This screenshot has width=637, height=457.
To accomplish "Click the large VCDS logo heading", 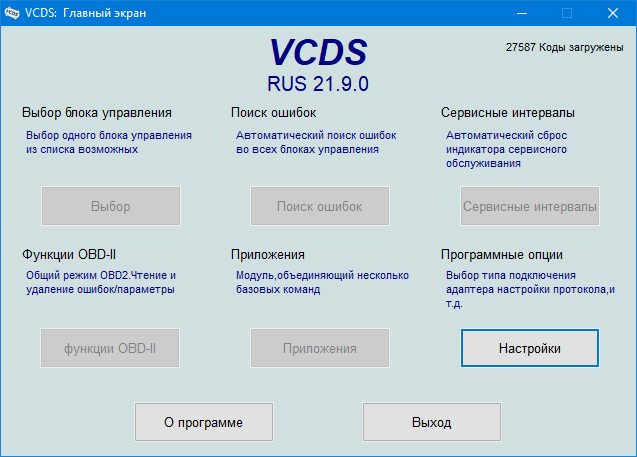I will pyautogui.click(x=318, y=52).
